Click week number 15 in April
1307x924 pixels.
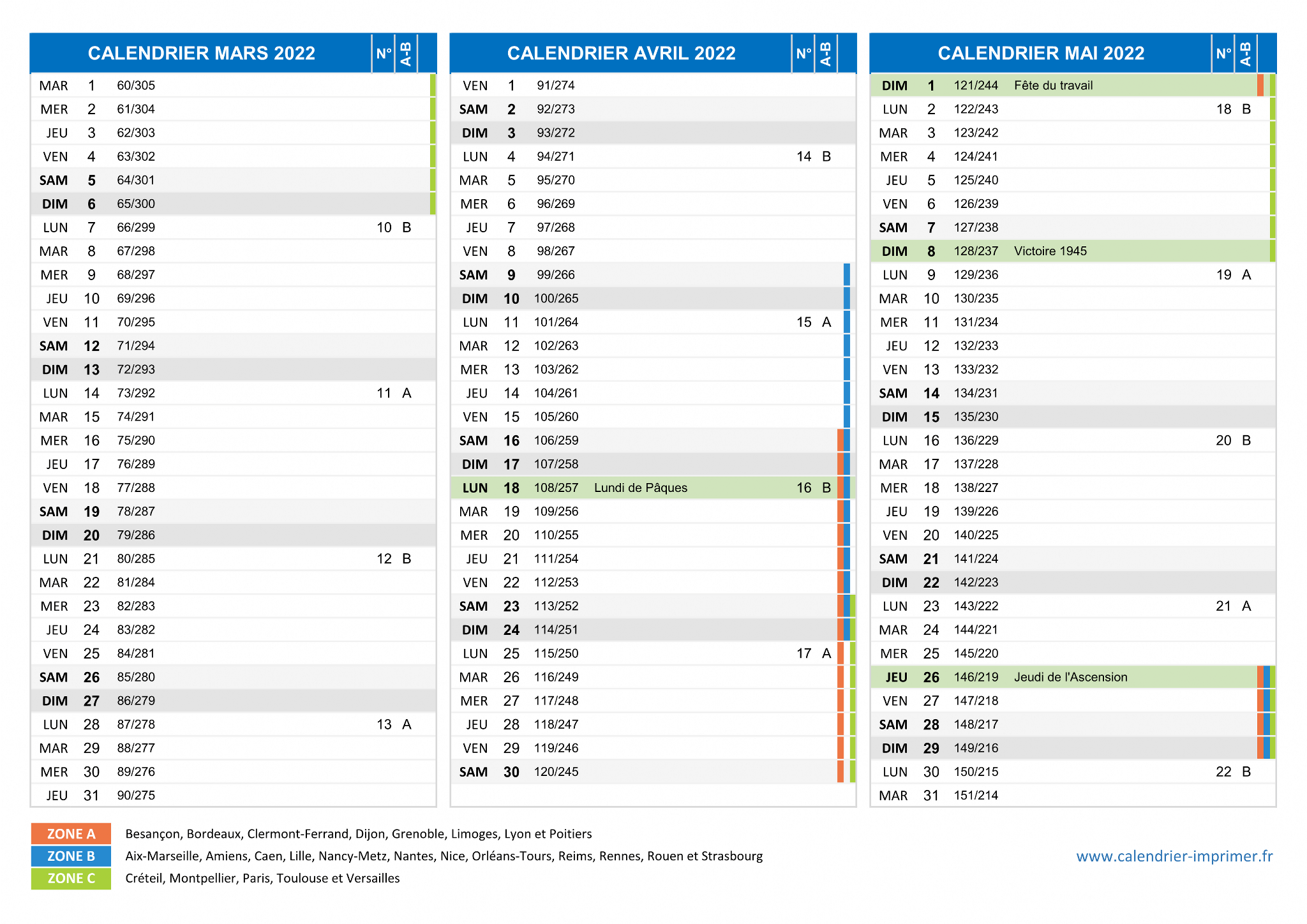click(804, 322)
